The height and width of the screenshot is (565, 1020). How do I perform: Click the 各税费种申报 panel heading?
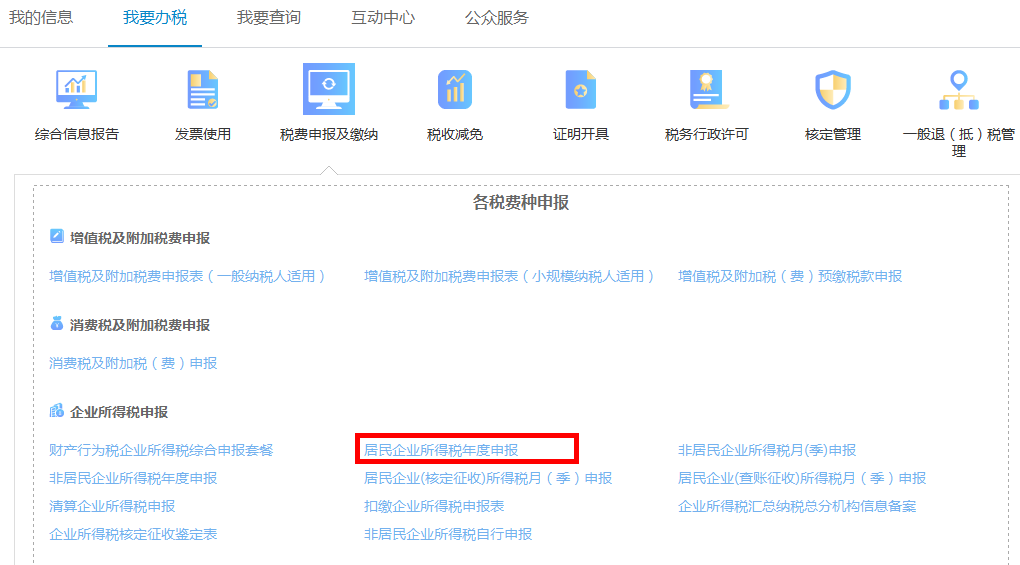(x=520, y=202)
